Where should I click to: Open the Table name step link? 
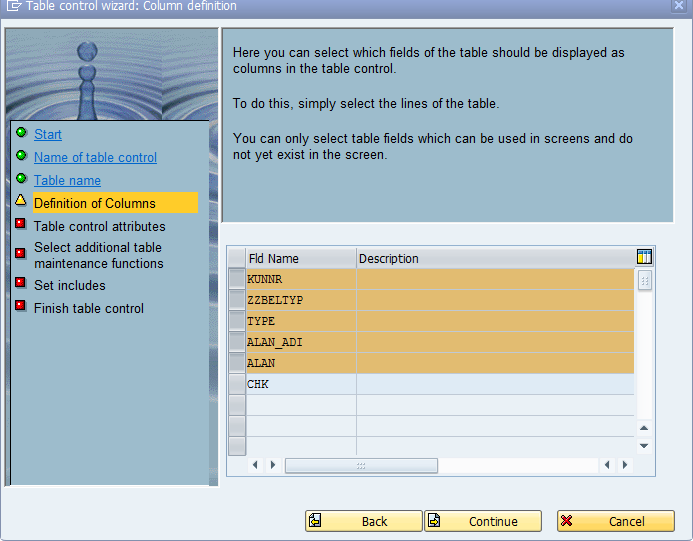click(x=68, y=180)
